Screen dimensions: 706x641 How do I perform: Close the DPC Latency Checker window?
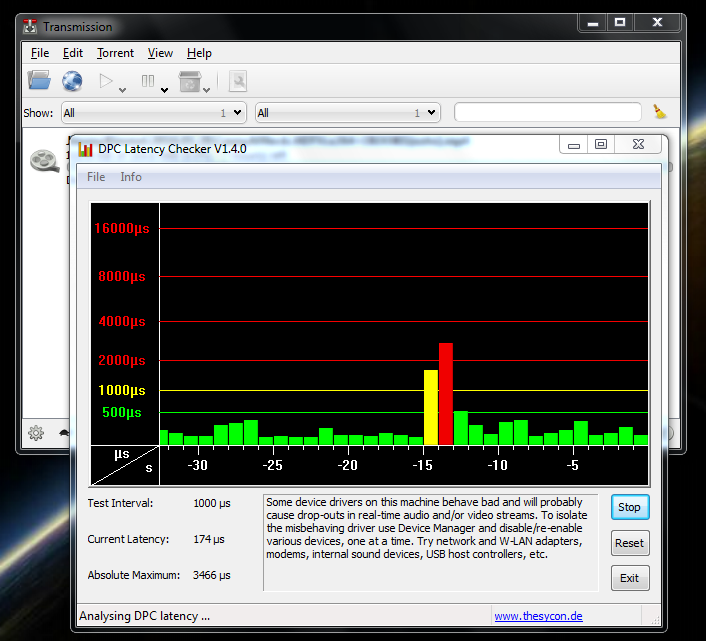coord(638,144)
